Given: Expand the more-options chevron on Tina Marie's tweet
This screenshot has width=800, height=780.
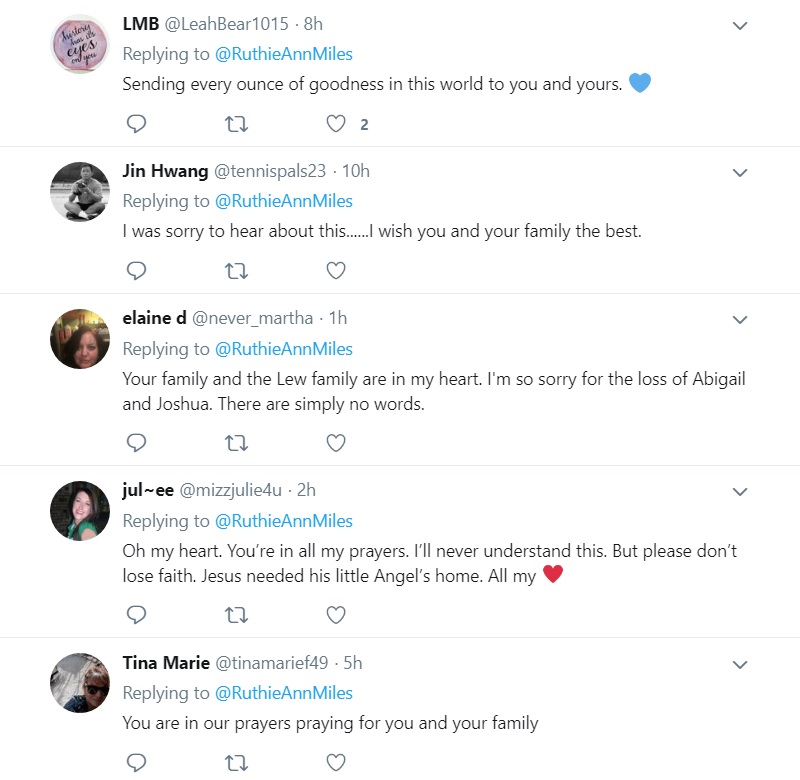Looking at the screenshot, I should (740, 665).
